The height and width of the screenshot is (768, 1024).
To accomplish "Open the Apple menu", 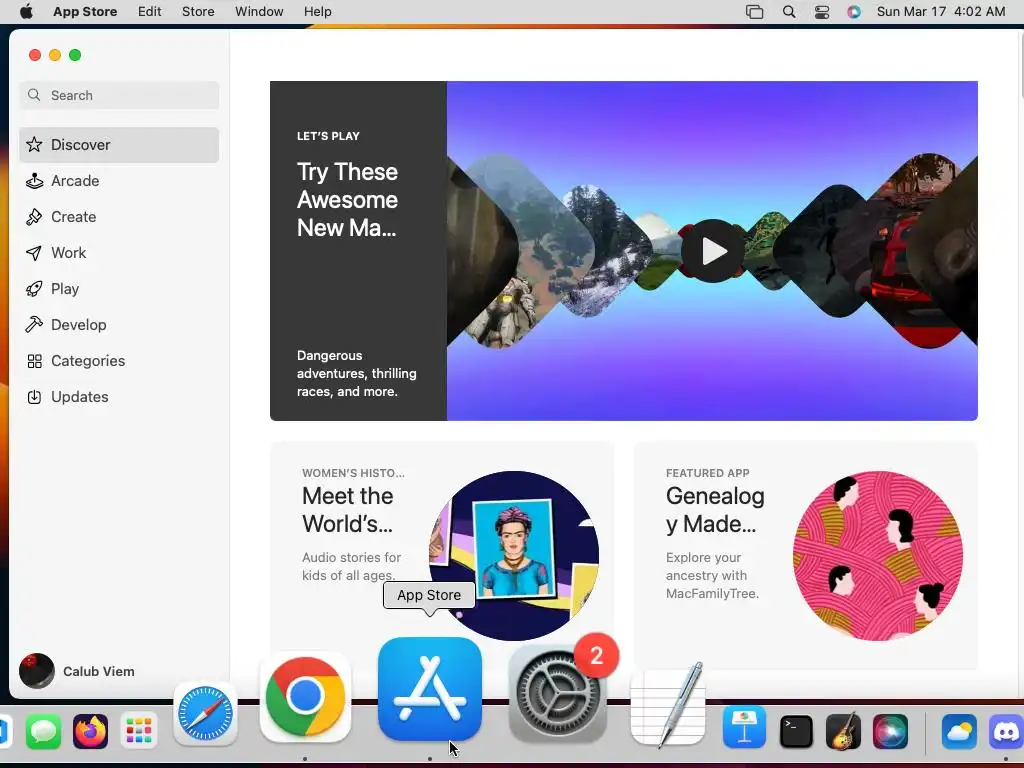I will coord(26,12).
